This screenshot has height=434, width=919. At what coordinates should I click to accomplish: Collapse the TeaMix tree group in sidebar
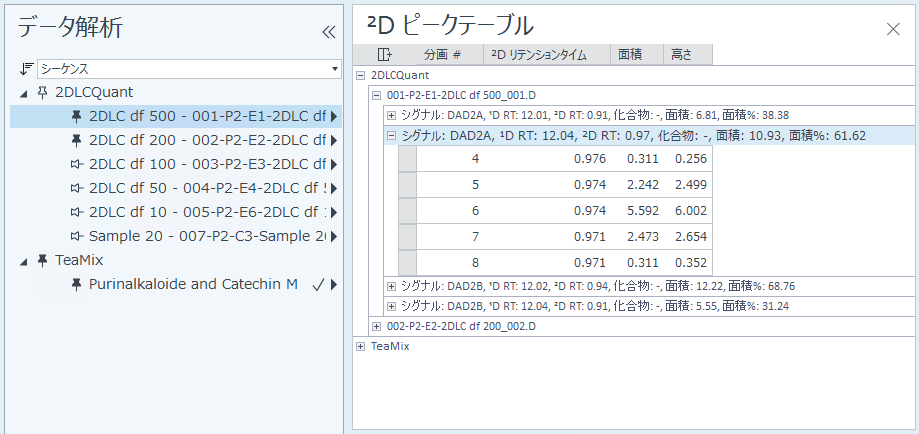23,262
